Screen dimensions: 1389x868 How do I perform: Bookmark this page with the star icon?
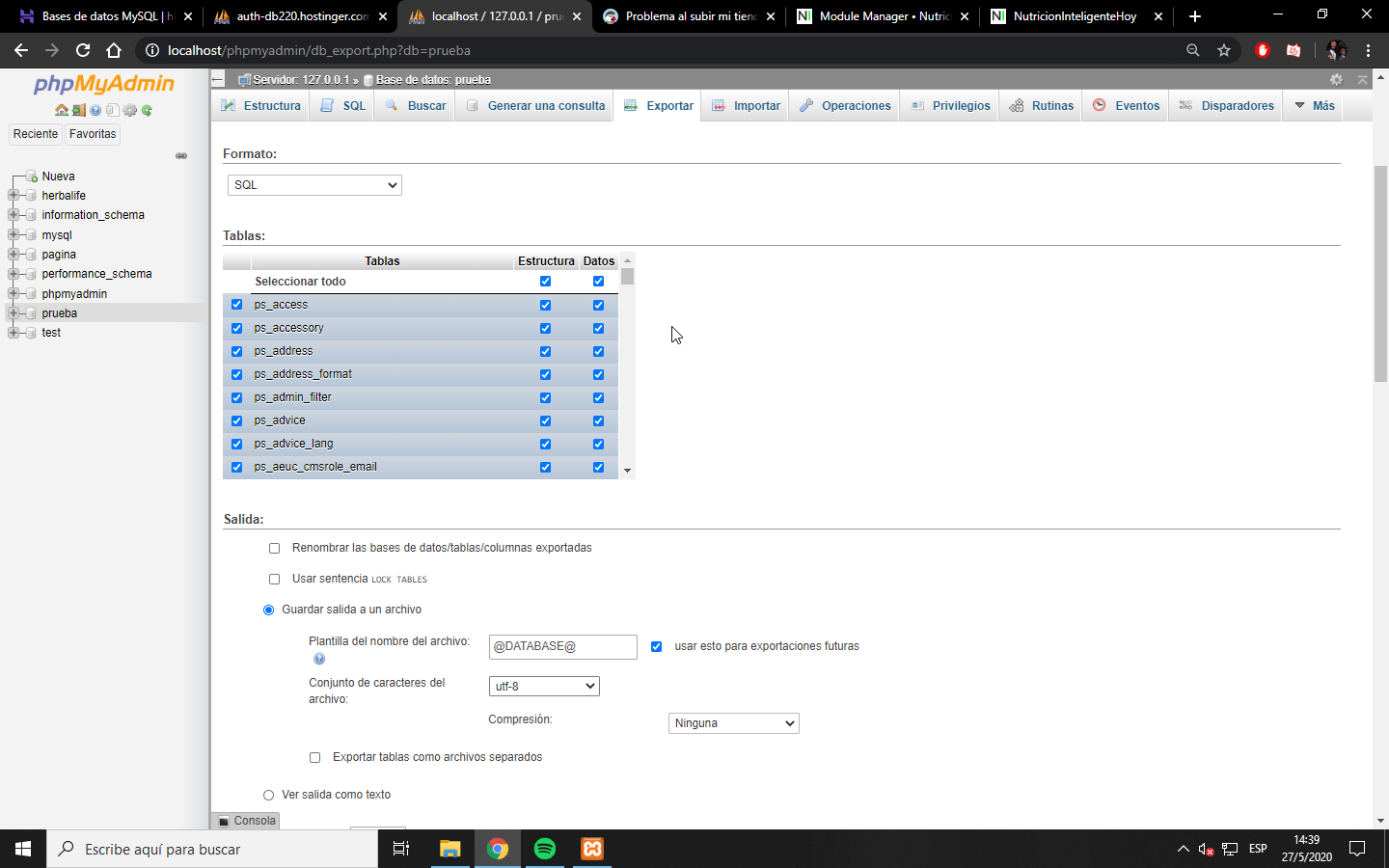pos(1224,50)
